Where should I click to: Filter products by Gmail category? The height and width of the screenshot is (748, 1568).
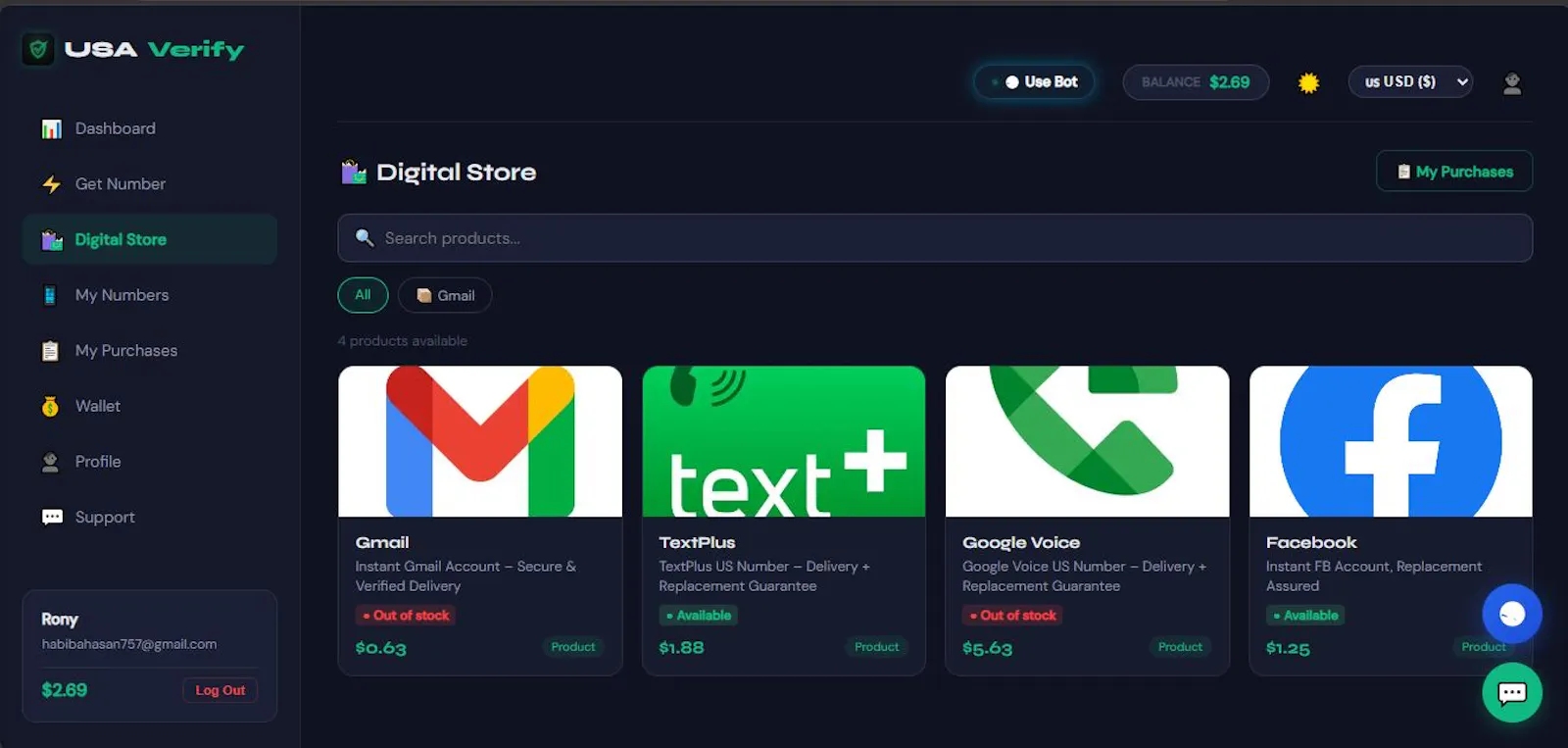tap(445, 295)
